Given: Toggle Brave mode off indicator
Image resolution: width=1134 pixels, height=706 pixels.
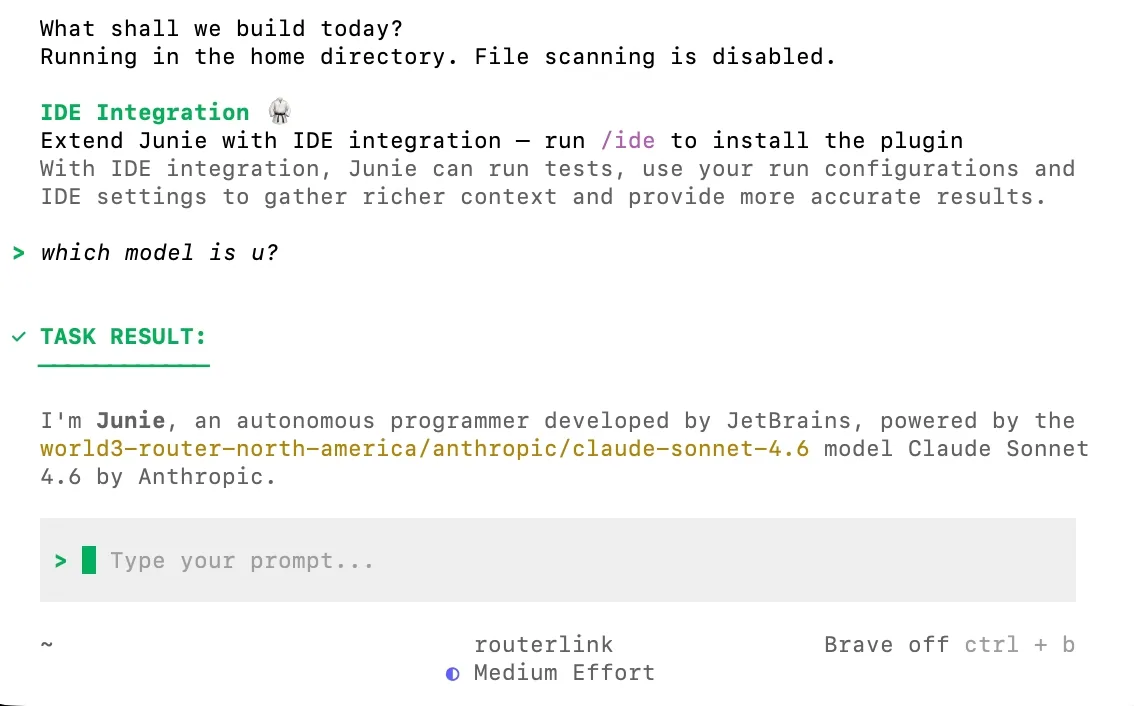Looking at the screenshot, I should point(887,645).
